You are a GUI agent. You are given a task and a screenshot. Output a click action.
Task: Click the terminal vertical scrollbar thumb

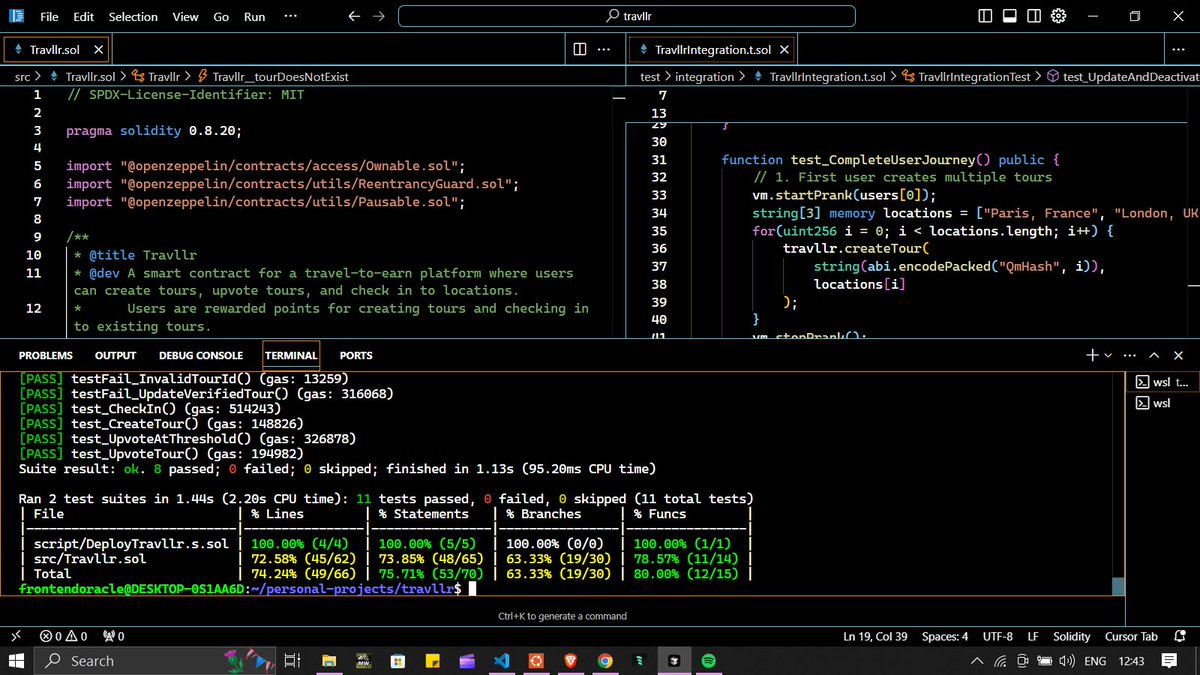(1118, 587)
